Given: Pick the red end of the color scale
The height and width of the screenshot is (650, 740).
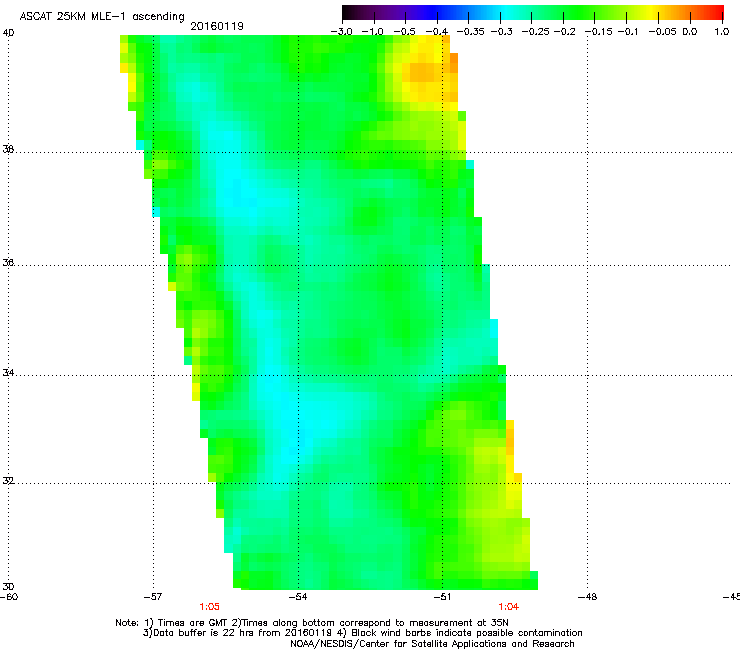Looking at the screenshot, I should coord(717,12).
